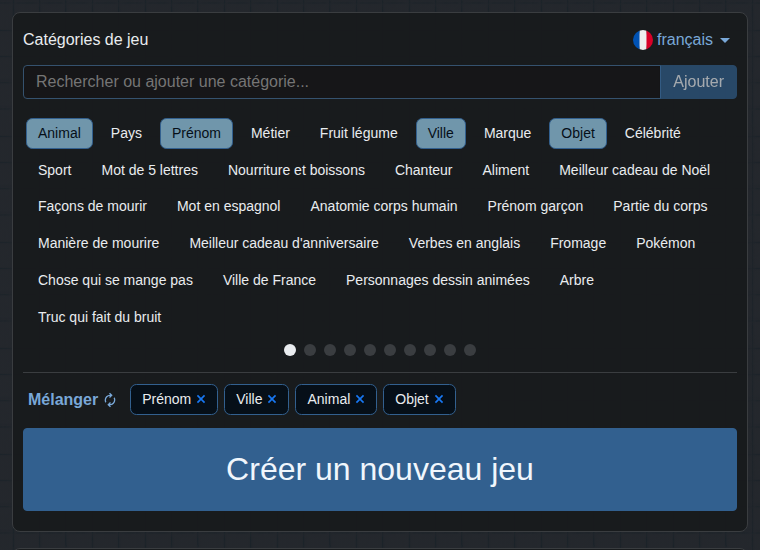Image resolution: width=760 pixels, height=550 pixels.
Task: Go to the seventh pagination dot
Action: tap(410, 350)
